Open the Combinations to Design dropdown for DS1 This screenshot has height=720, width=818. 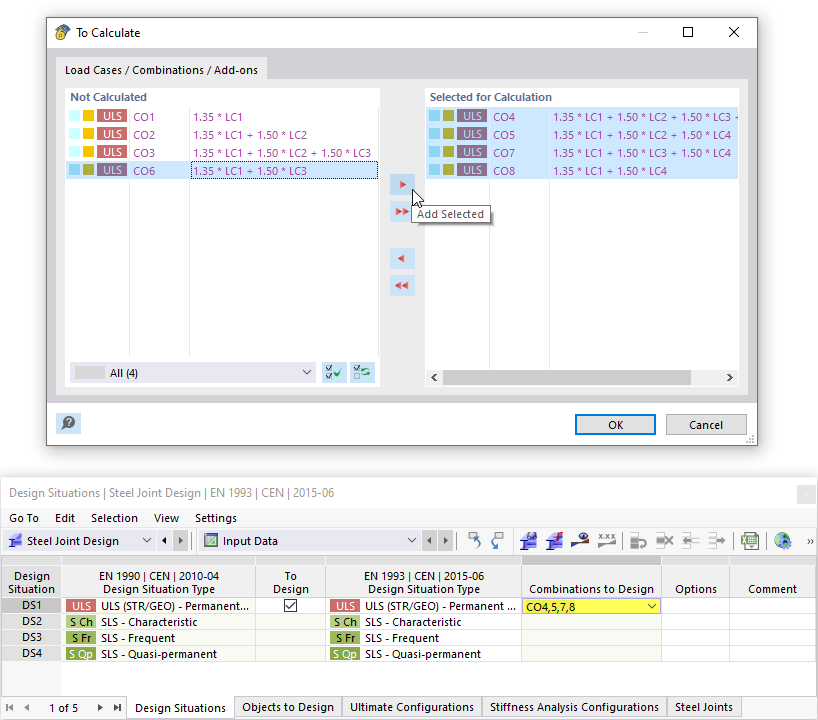click(650, 605)
